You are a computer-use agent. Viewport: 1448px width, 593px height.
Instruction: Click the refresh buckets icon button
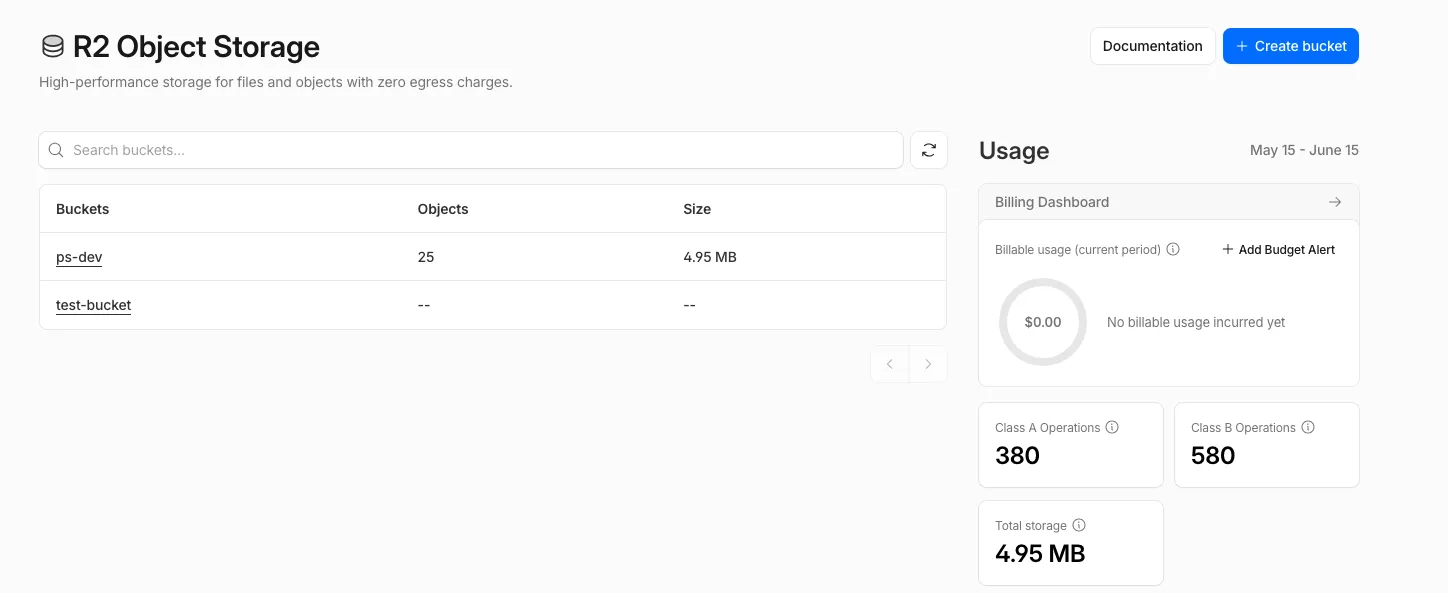click(929, 150)
